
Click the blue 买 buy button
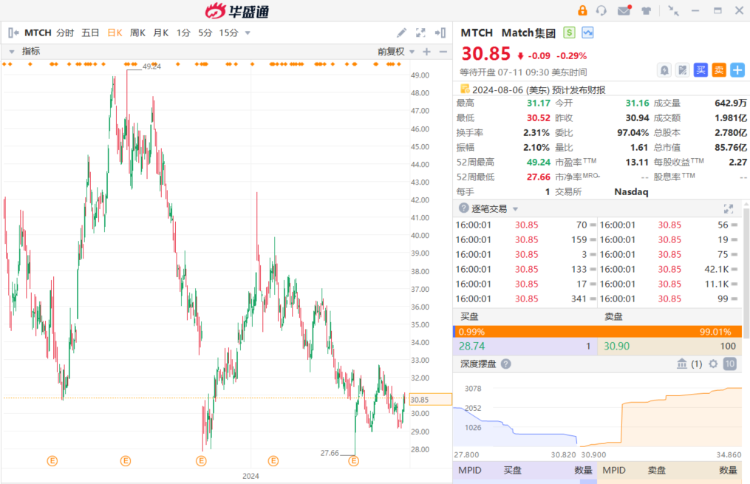[701, 70]
